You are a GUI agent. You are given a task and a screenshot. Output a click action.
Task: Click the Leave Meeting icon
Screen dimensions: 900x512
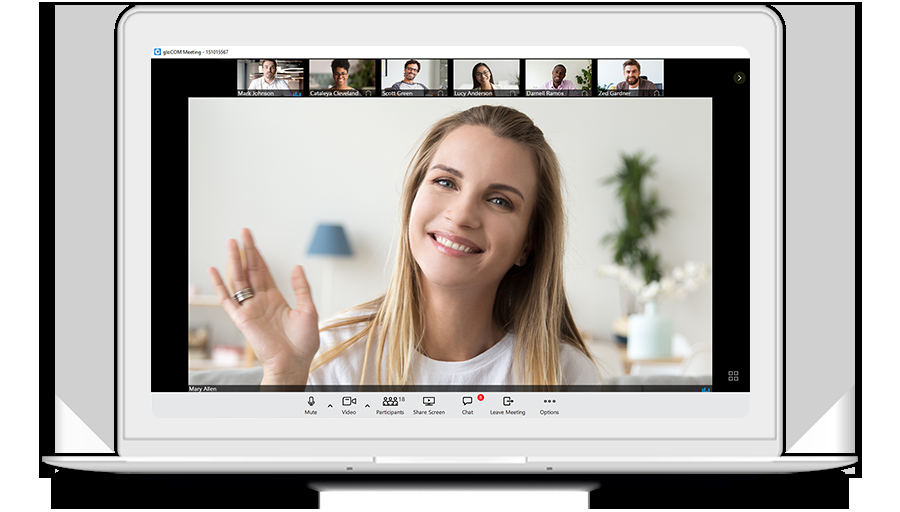coord(507,402)
